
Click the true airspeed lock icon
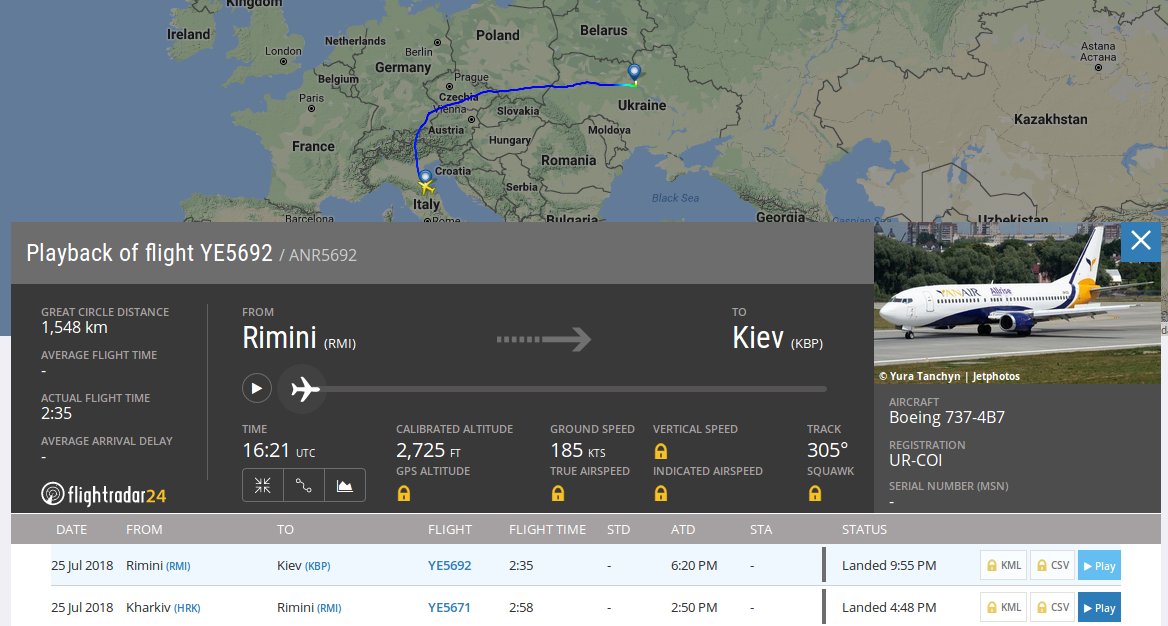[x=558, y=493]
